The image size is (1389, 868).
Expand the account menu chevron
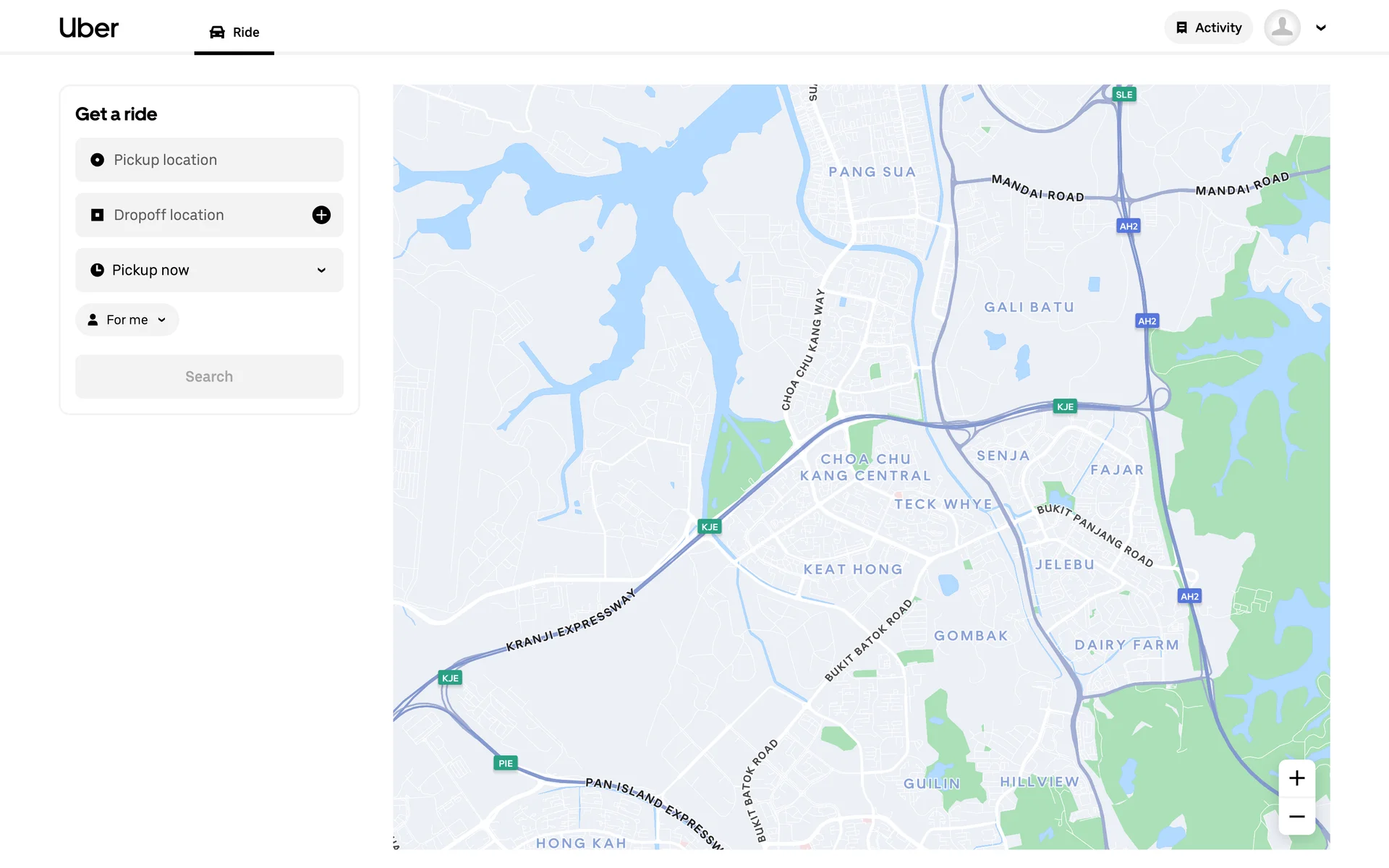1321,28
